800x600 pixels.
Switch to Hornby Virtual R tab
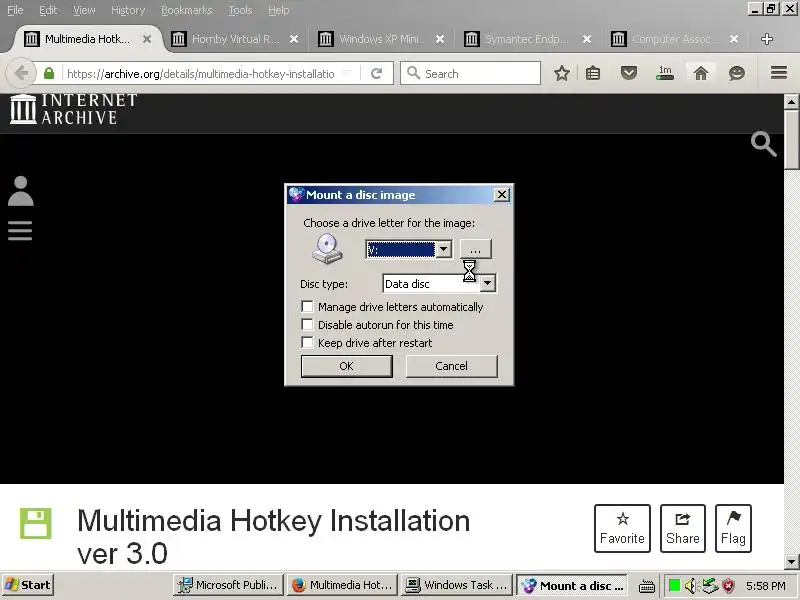pos(233,39)
